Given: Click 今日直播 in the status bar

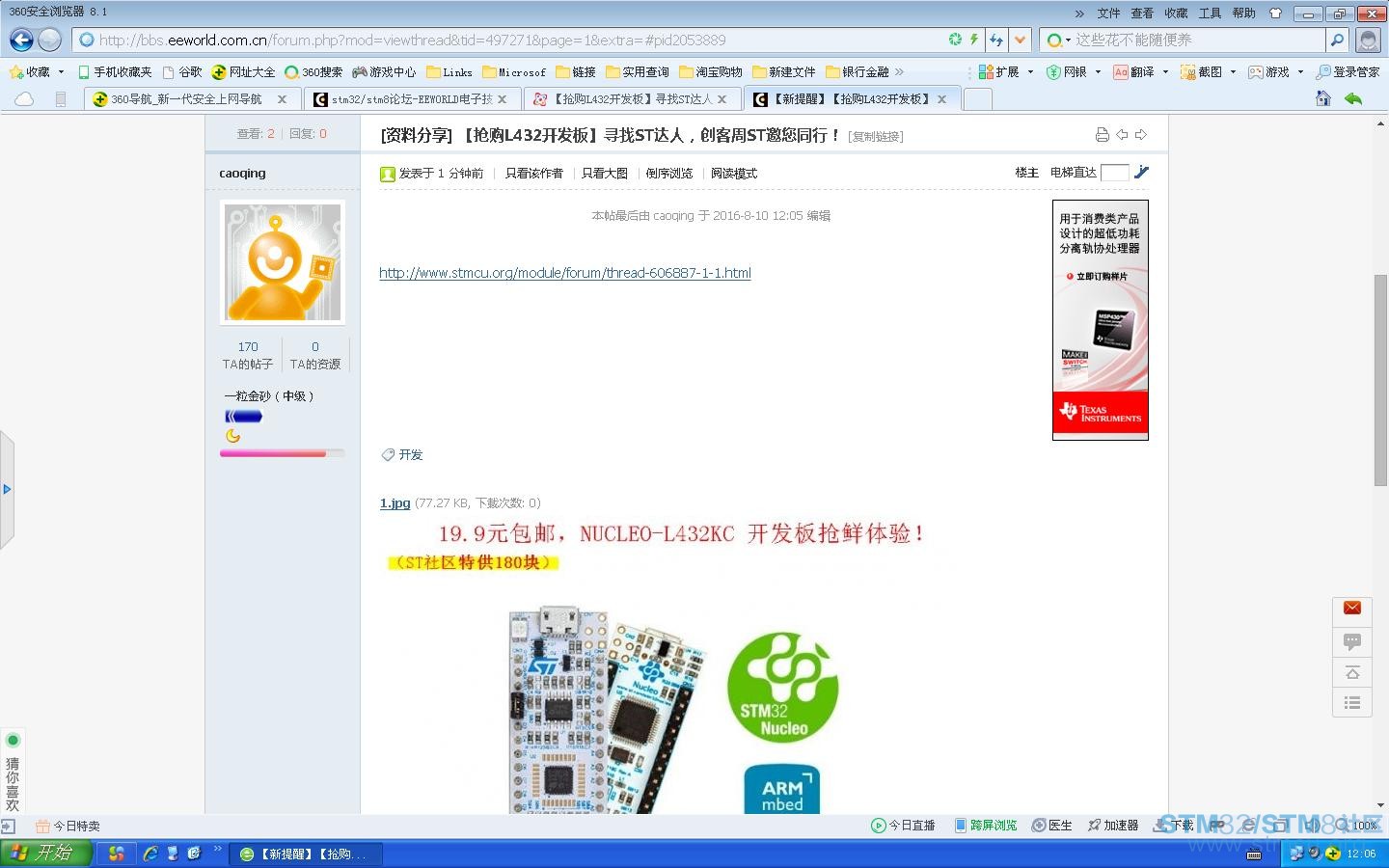Looking at the screenshot, I should (903, 826).
